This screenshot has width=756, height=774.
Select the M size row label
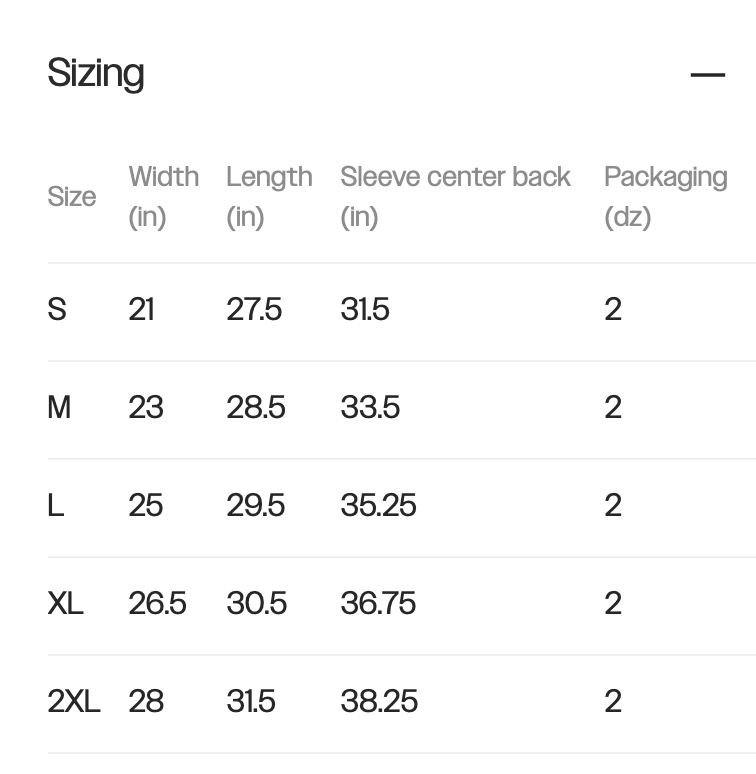(59, 408)
